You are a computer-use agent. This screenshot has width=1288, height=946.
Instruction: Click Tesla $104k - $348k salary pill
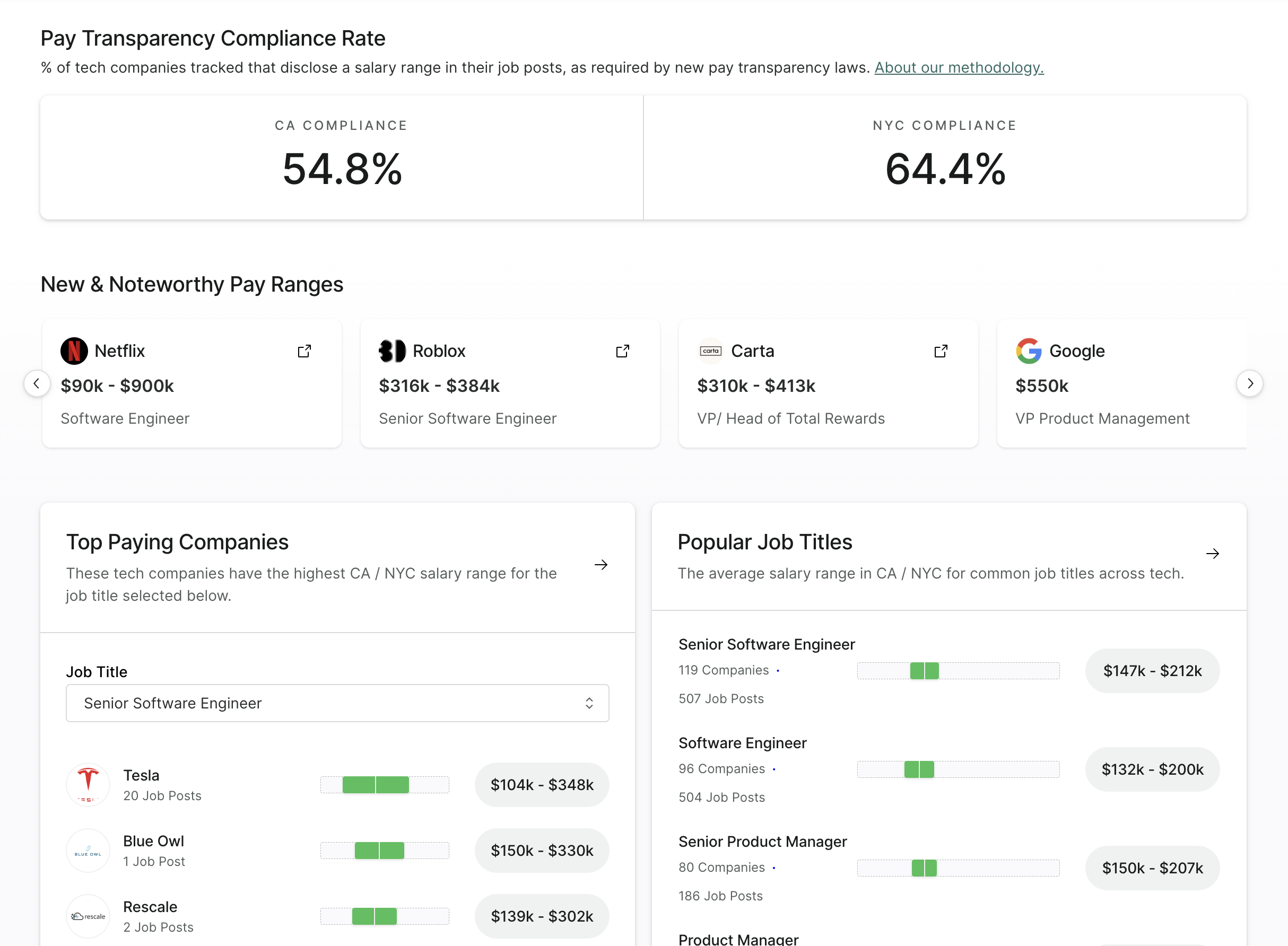pos(542,784)
